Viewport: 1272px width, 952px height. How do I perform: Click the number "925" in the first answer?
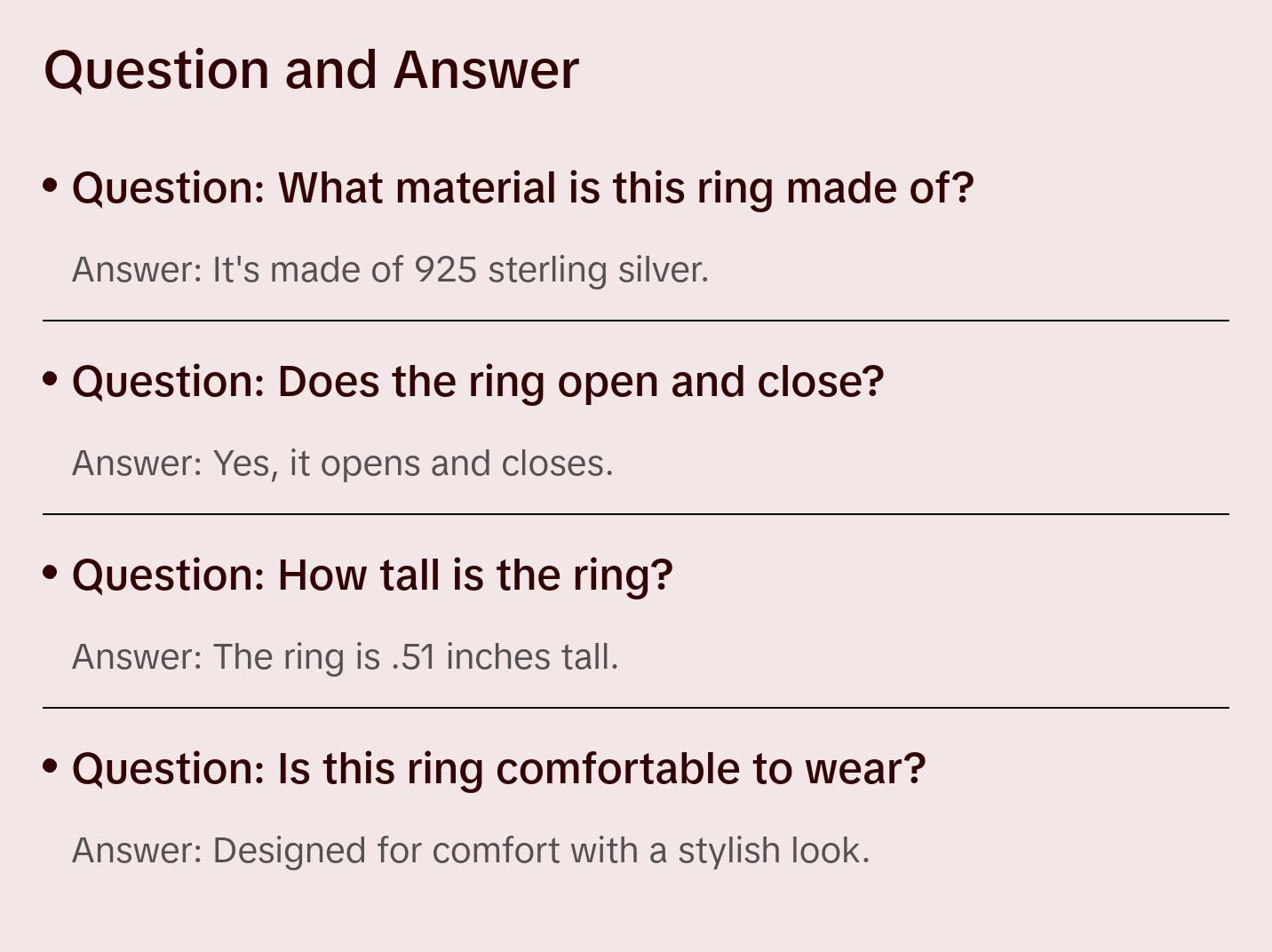446,270
